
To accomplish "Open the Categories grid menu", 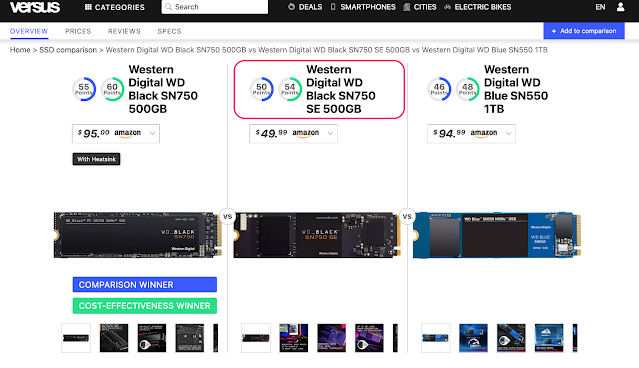I will point(115,7).
